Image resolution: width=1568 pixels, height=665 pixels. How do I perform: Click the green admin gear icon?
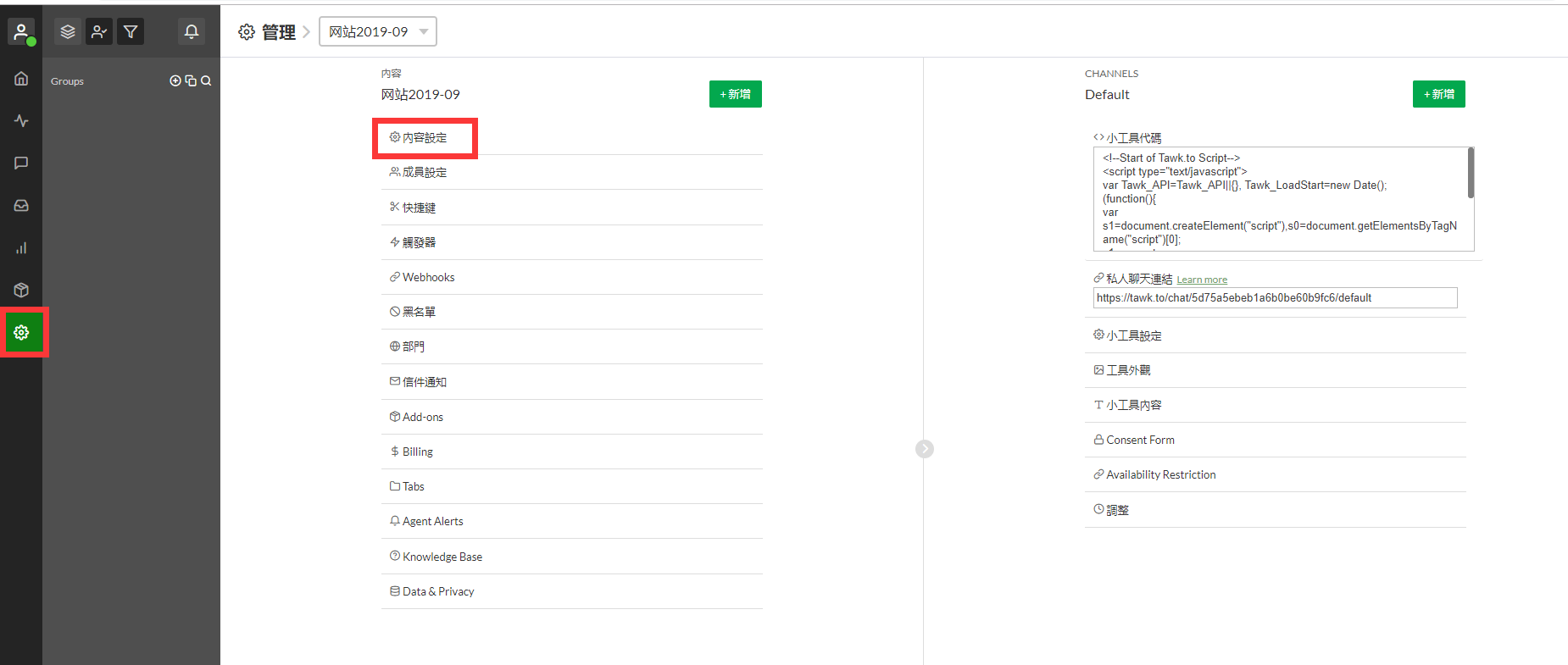coord(22,332)
